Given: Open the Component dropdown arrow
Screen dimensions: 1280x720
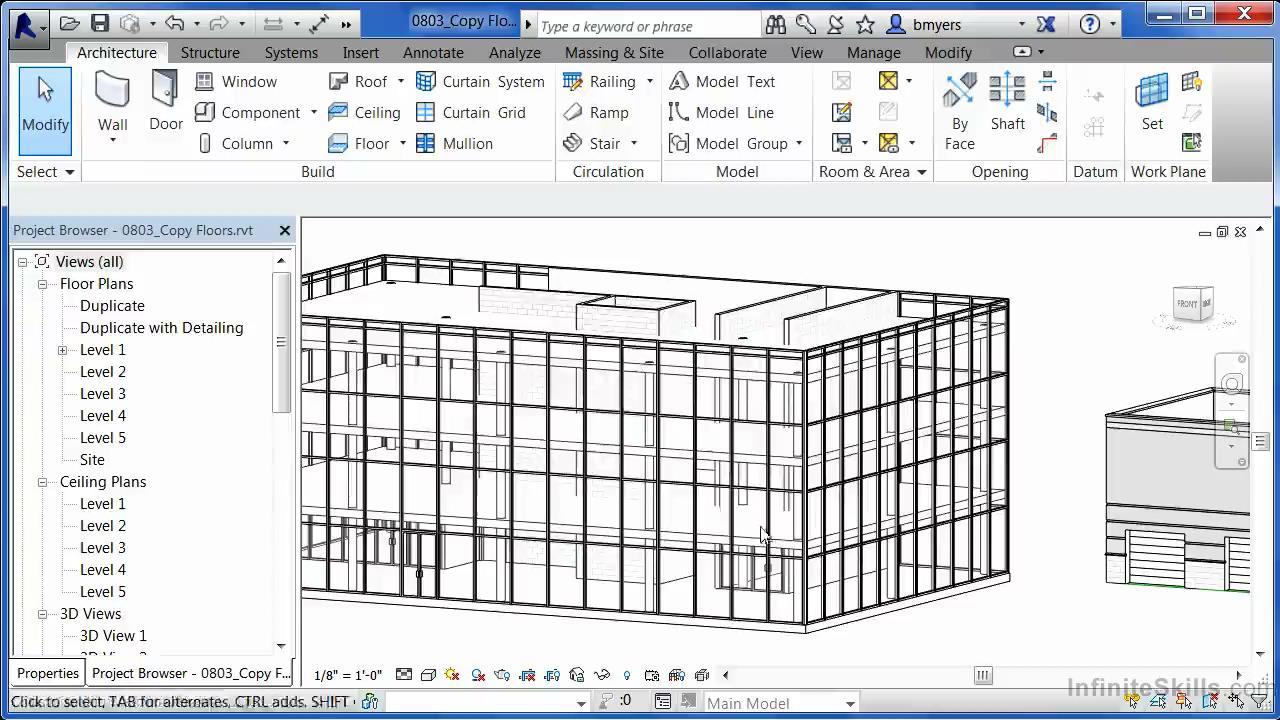Looking at the screenshot, I should [313, 113].
